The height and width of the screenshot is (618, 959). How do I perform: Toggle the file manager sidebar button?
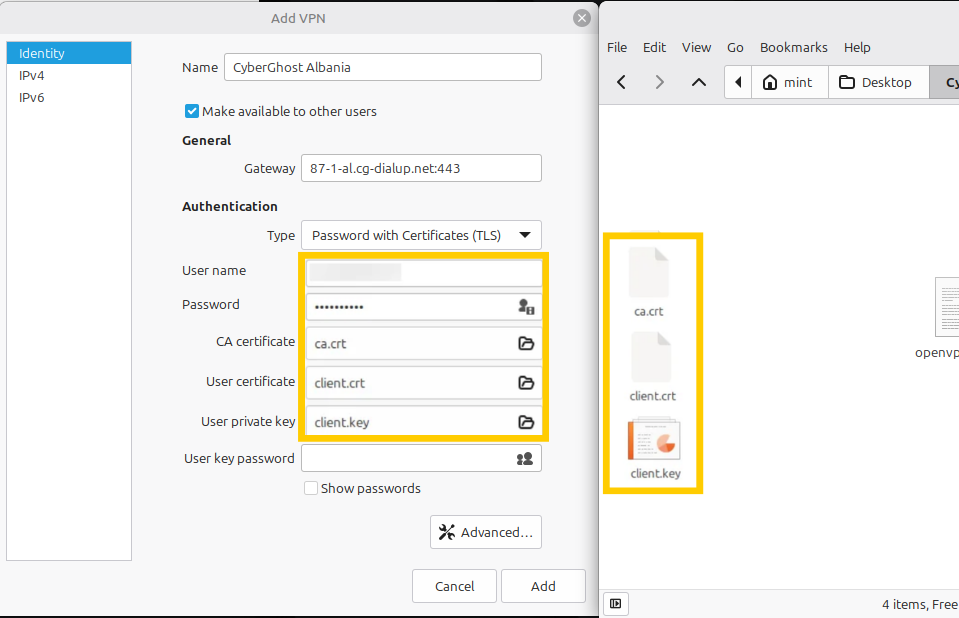[615, 604]
